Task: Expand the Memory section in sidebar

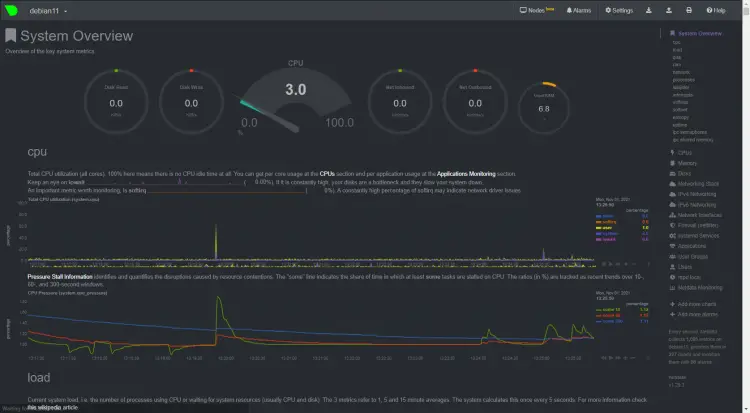Action: [x=687, y=163]
